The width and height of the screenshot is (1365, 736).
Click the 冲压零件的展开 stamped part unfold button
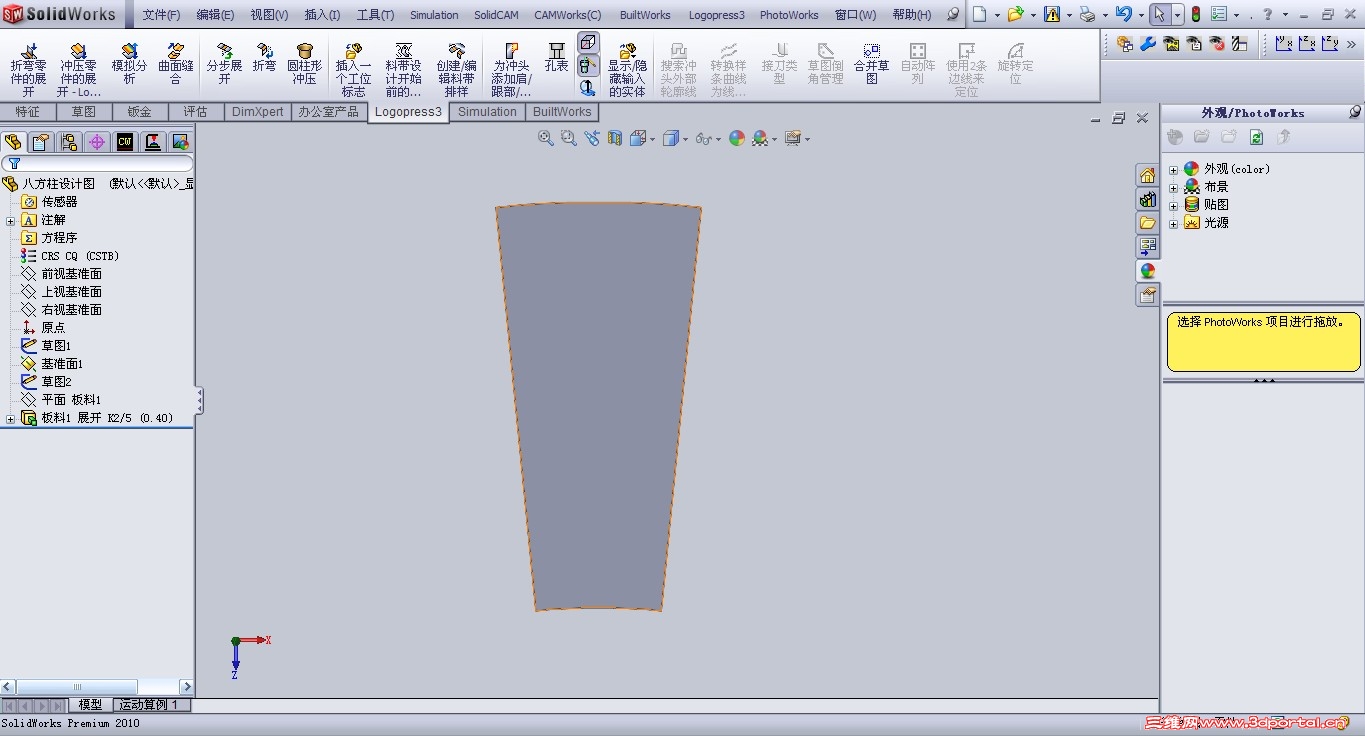[78, 70]
